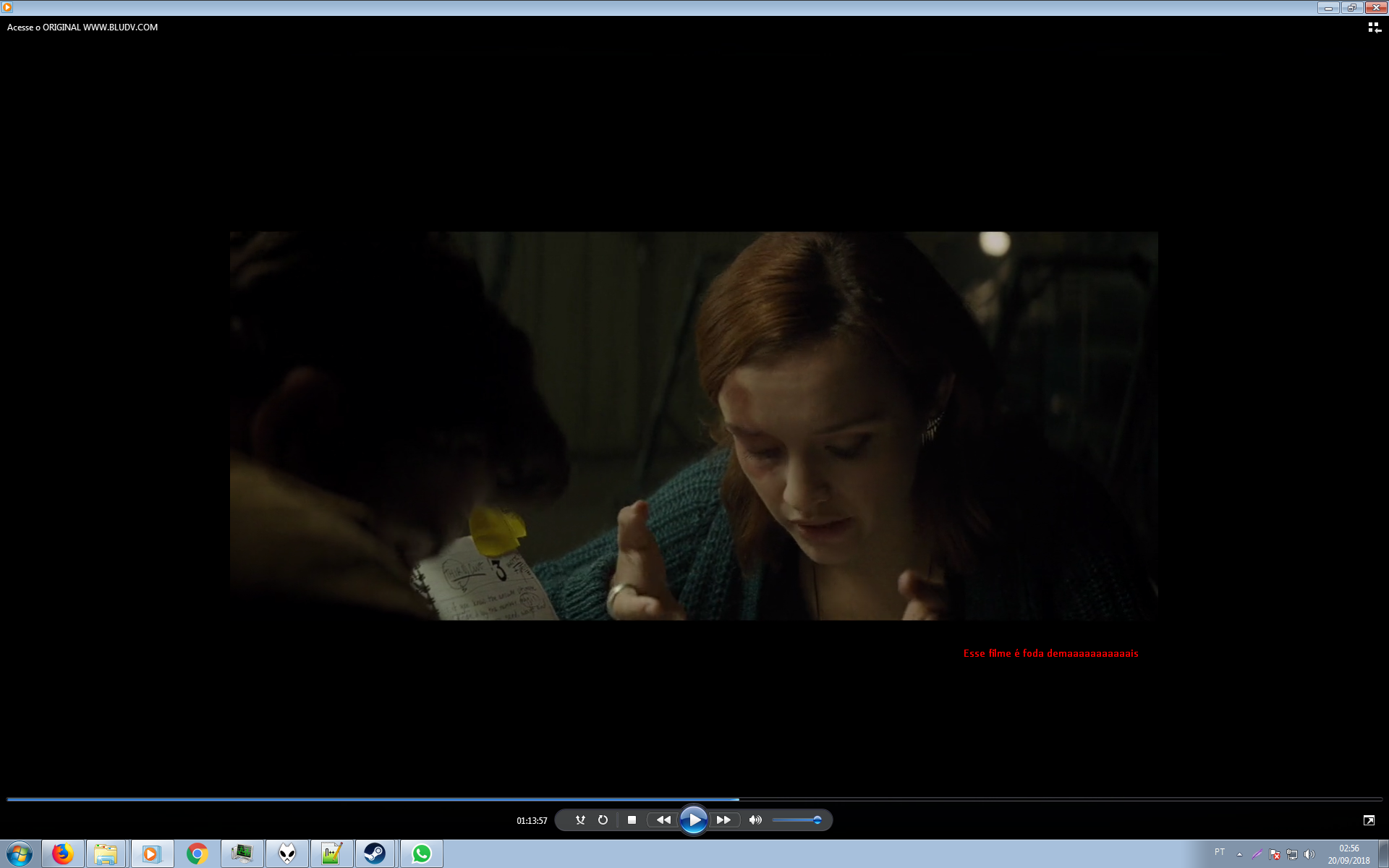Exit full window mode icon bottom-right
The width and height of the screenshot is (1389, 868).
click(1369, 820)
